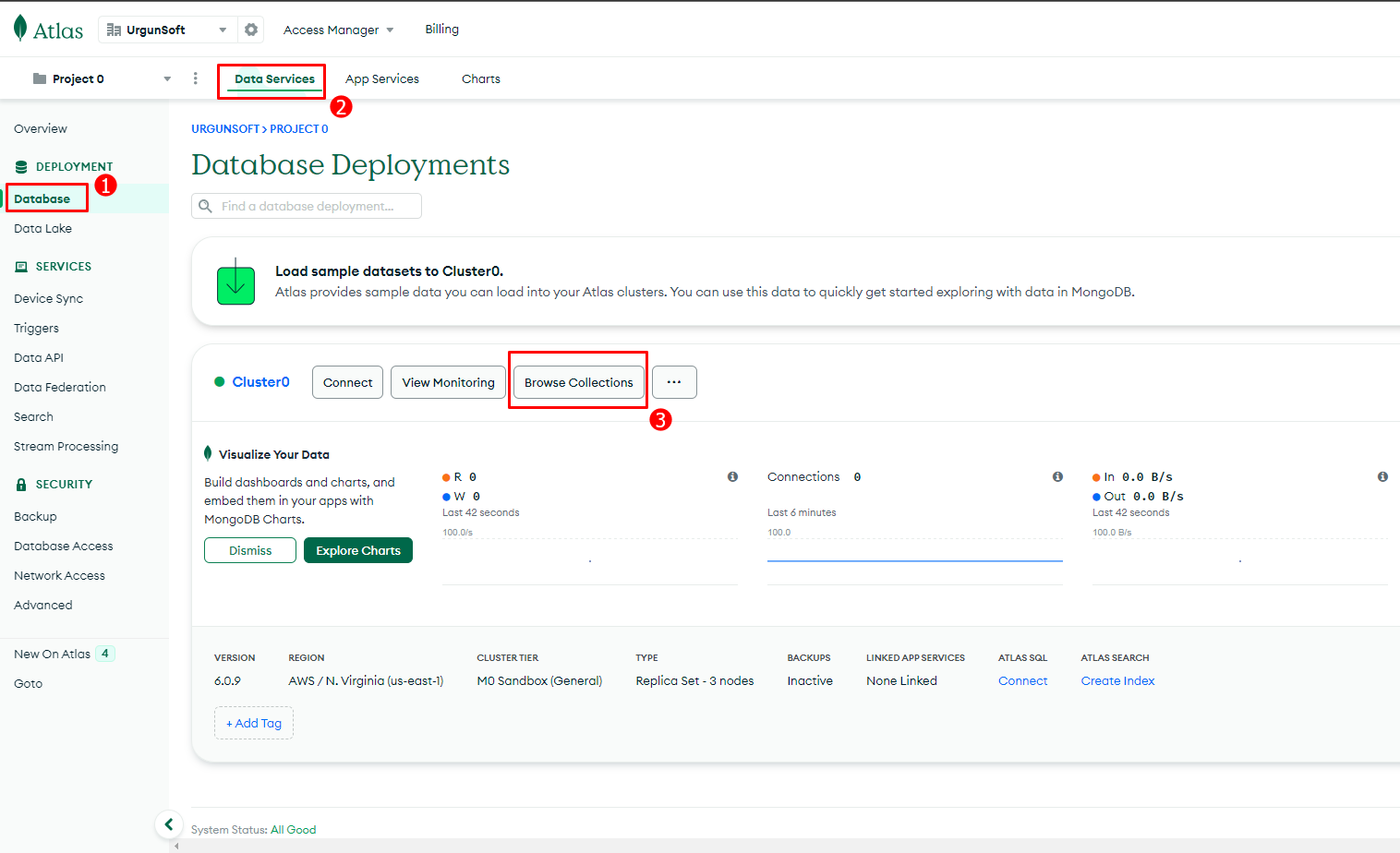Click the Create Index link
This screenshot has width=1400, height=853.
[x=1117, y=680]
